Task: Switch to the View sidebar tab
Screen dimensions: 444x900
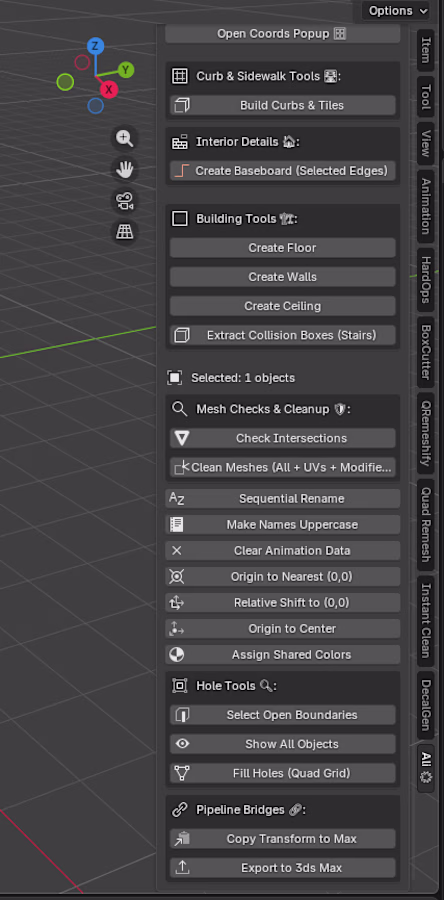Action: click(x=426, y=143)
